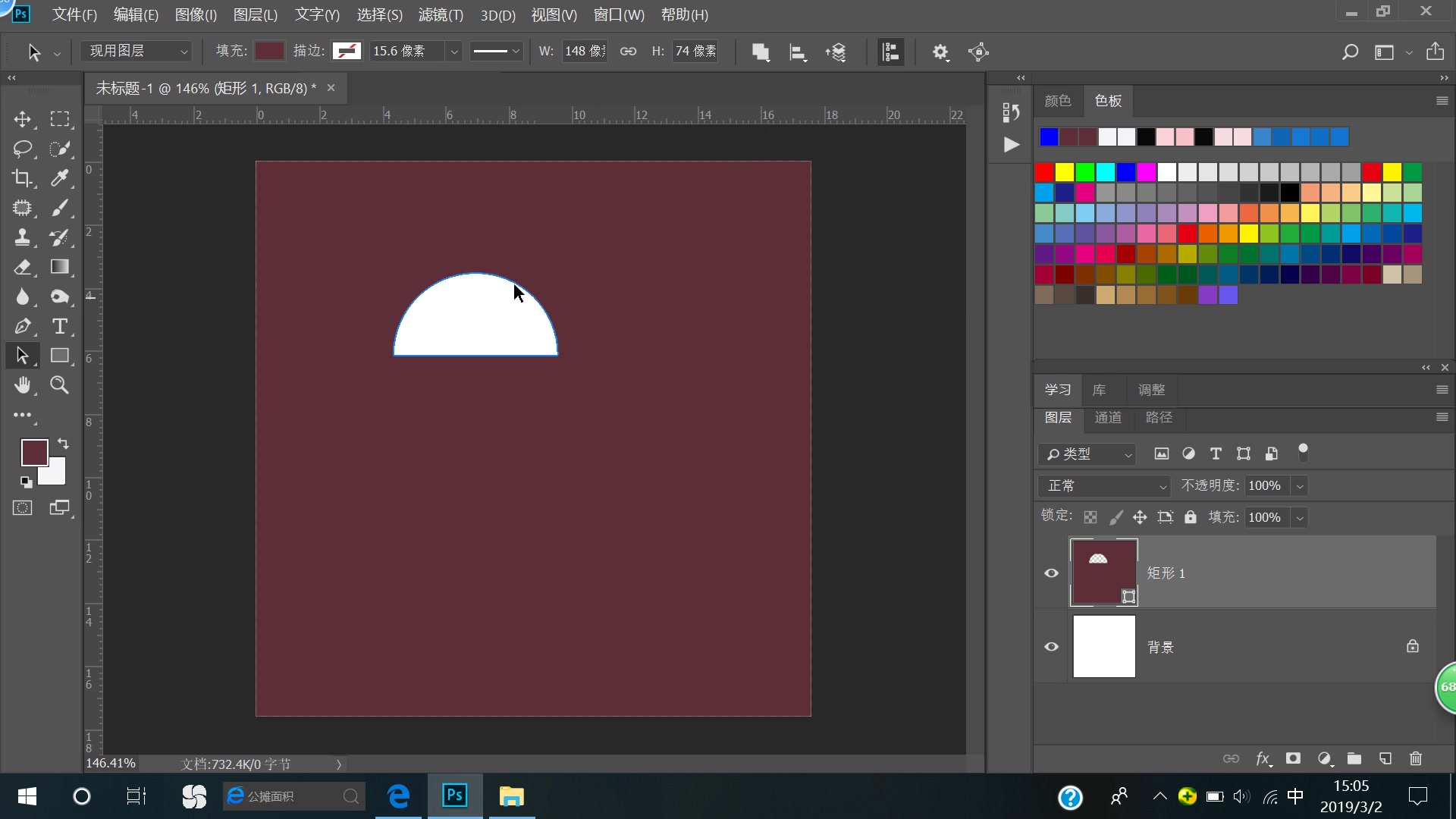Open the 不透明度 opacity dropdown arrow

click(x=1300, y=486)
